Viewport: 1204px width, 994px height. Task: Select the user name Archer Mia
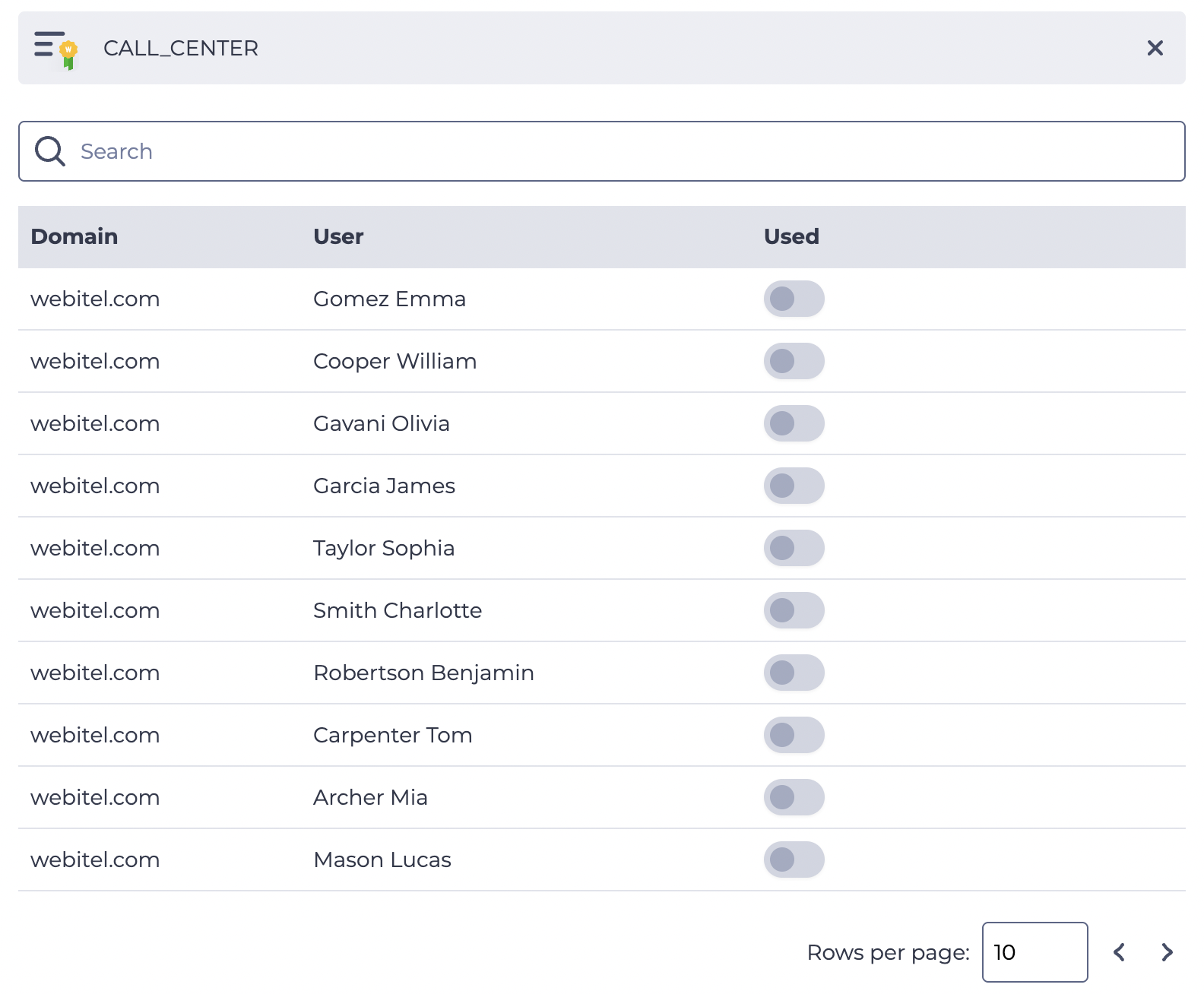[x=370, y=797]
